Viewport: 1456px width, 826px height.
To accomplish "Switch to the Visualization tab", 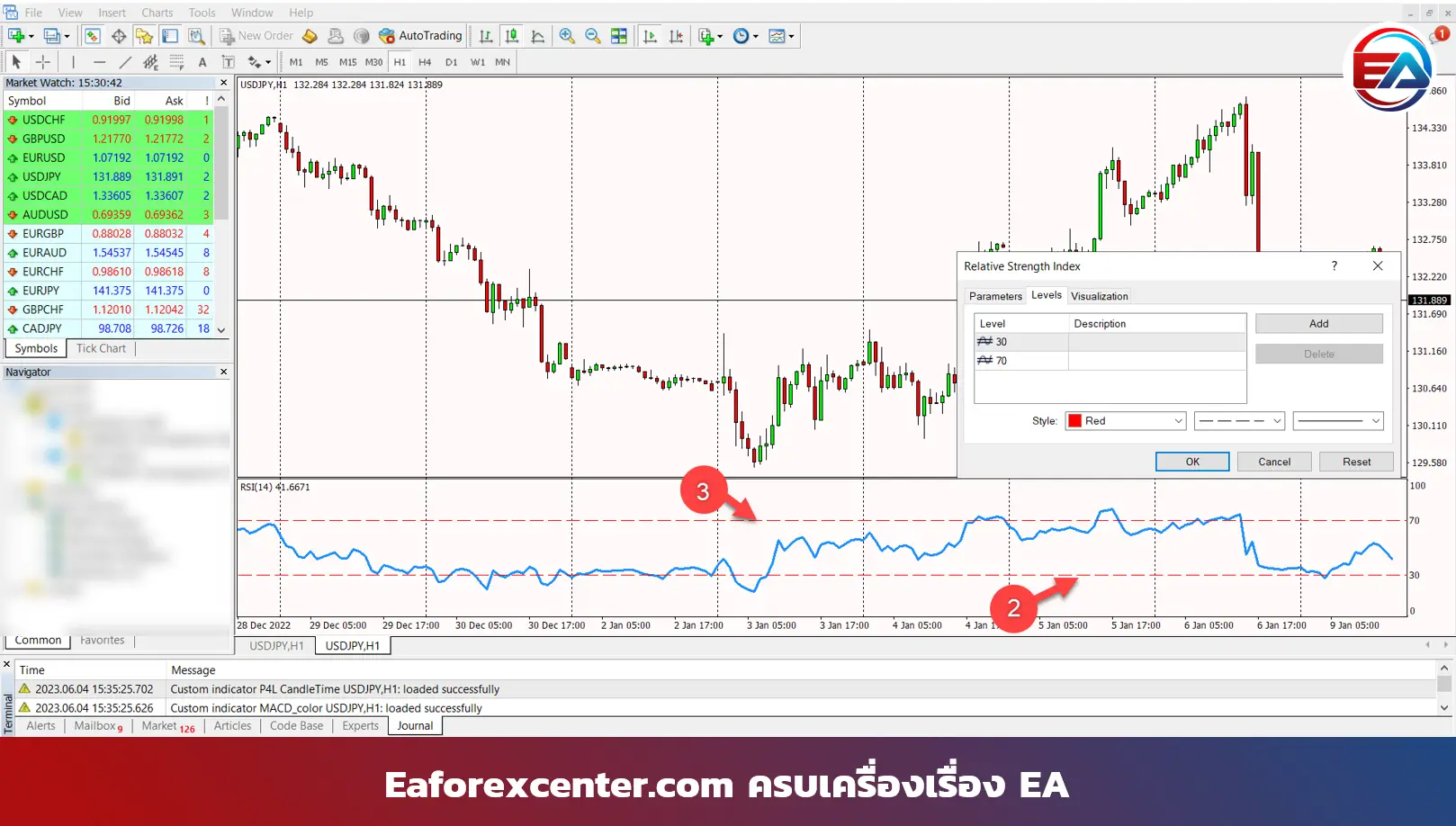I will point(1099,296).
